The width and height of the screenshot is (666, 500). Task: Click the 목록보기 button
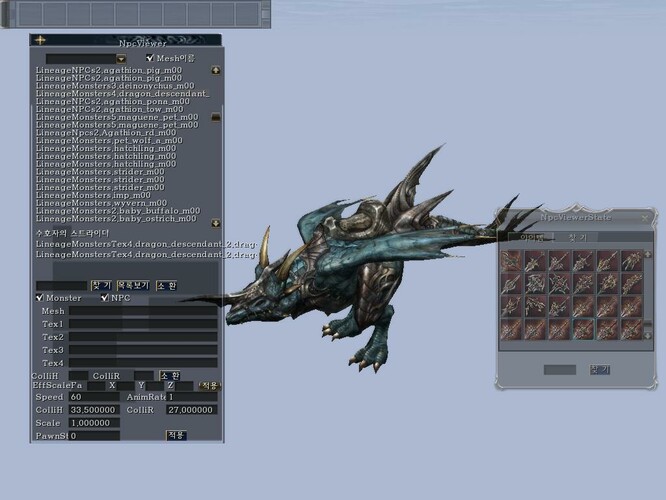coord(133,285)
